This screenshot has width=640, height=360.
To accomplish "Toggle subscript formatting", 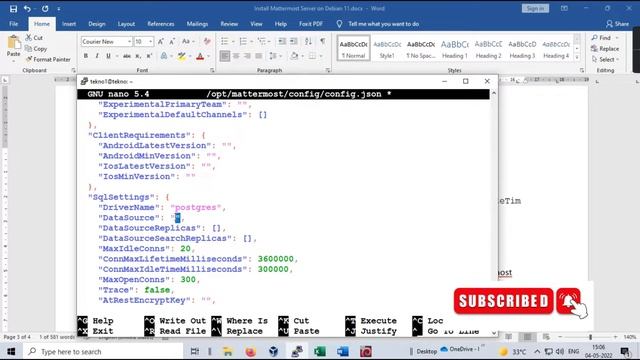I will coord(138,56).
